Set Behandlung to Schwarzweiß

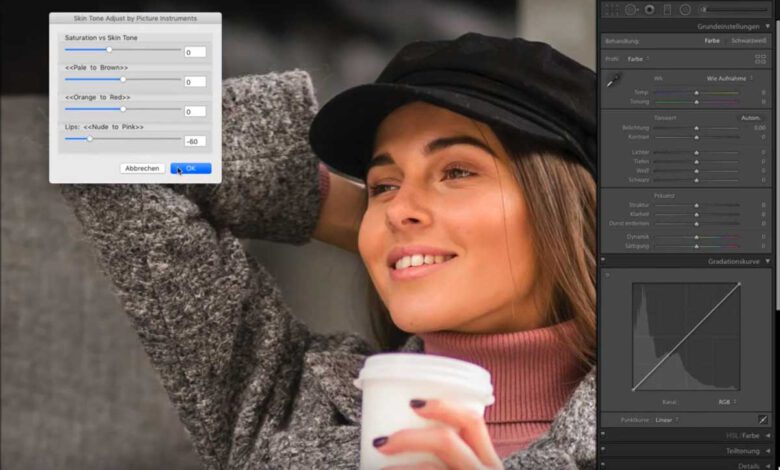(749, 41)
